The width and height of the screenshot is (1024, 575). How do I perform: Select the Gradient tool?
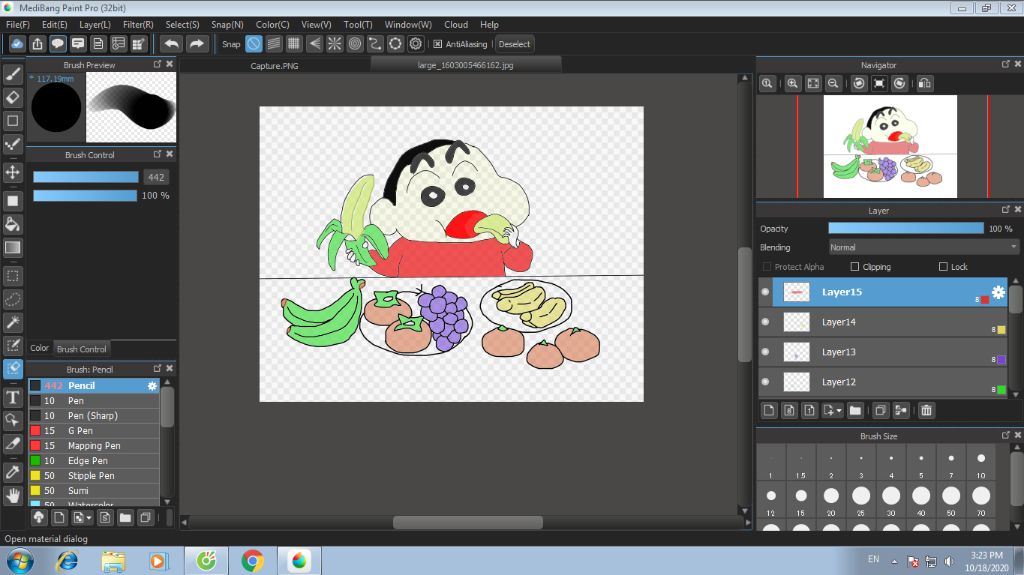12,248
